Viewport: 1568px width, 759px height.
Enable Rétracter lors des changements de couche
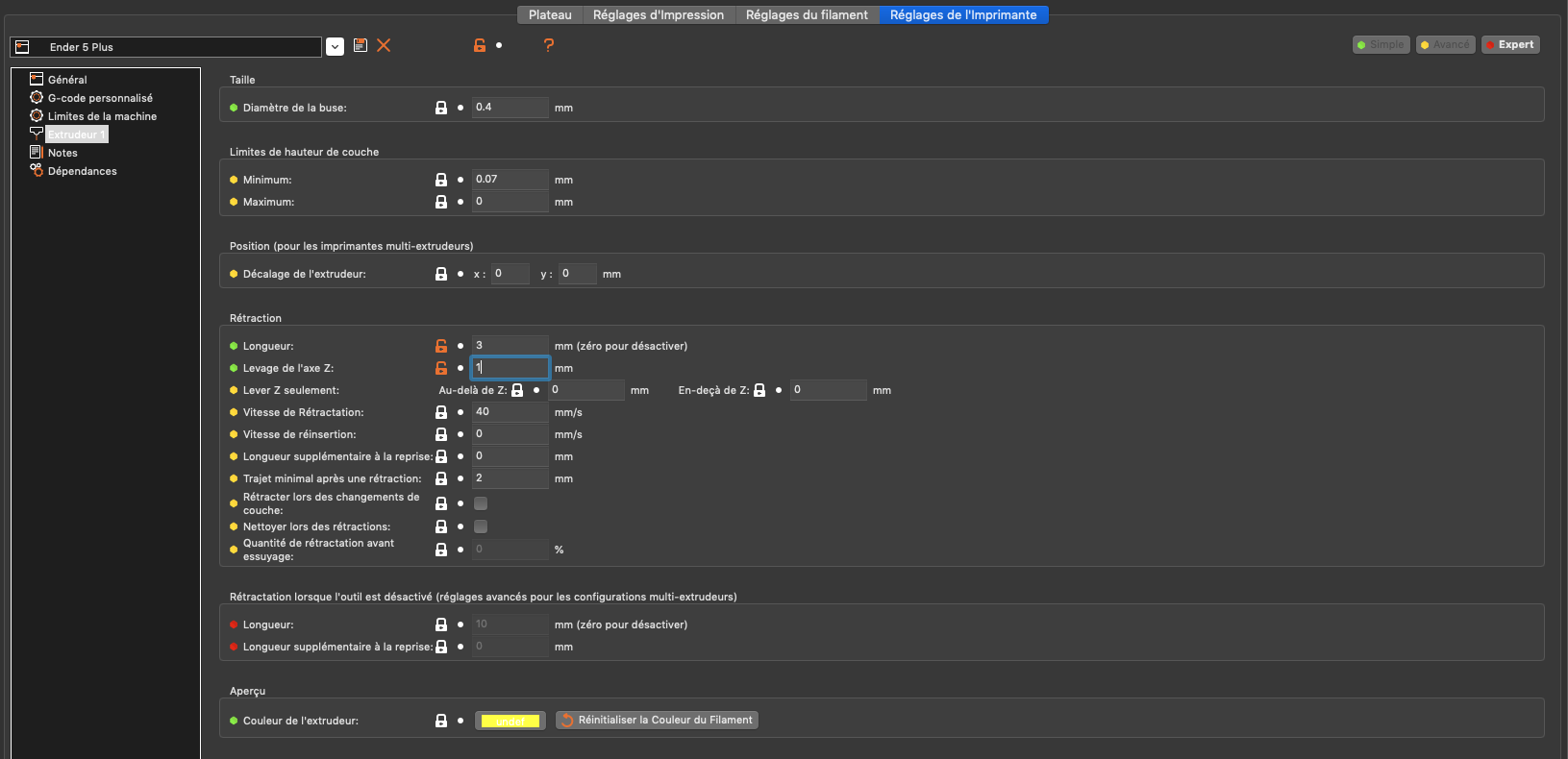481,503
